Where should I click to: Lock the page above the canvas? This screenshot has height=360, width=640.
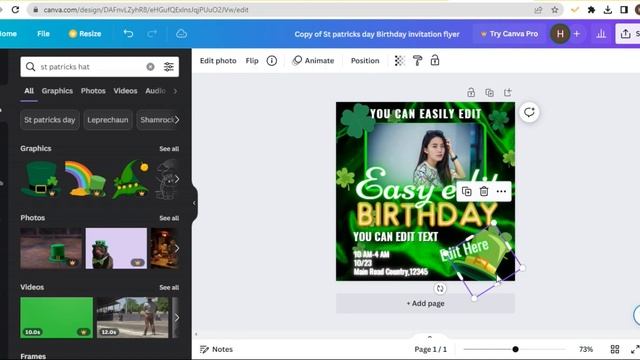[471, 92]
